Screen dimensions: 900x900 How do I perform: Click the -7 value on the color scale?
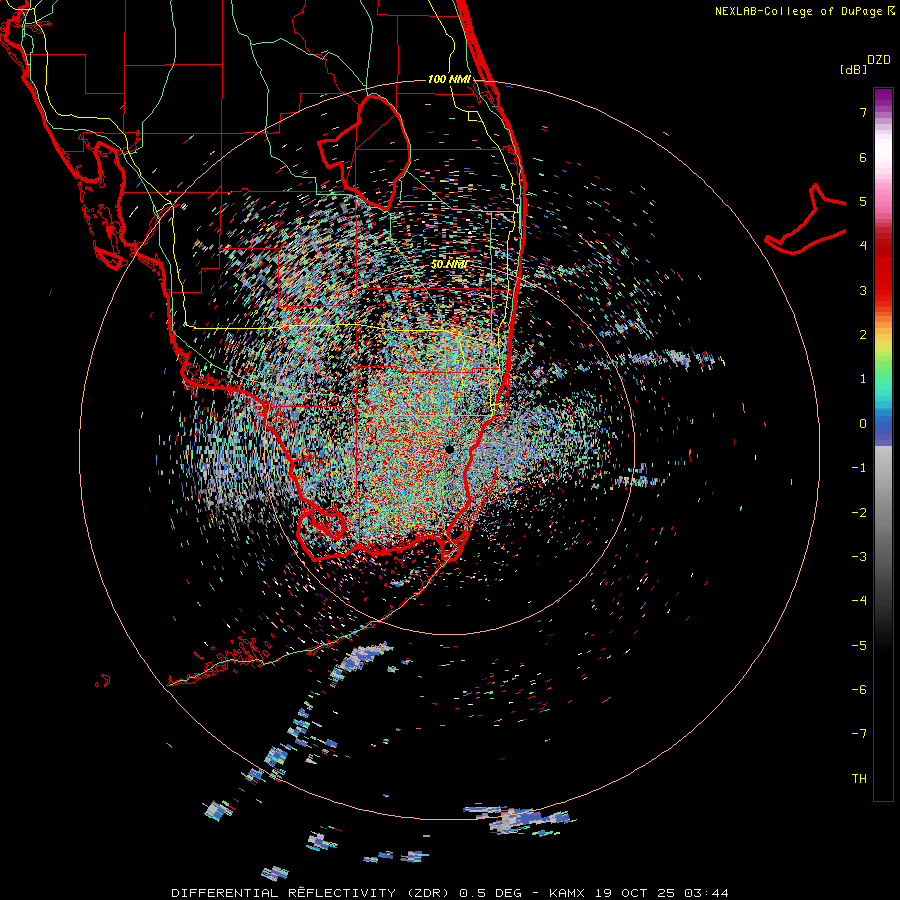pos(859,734)
